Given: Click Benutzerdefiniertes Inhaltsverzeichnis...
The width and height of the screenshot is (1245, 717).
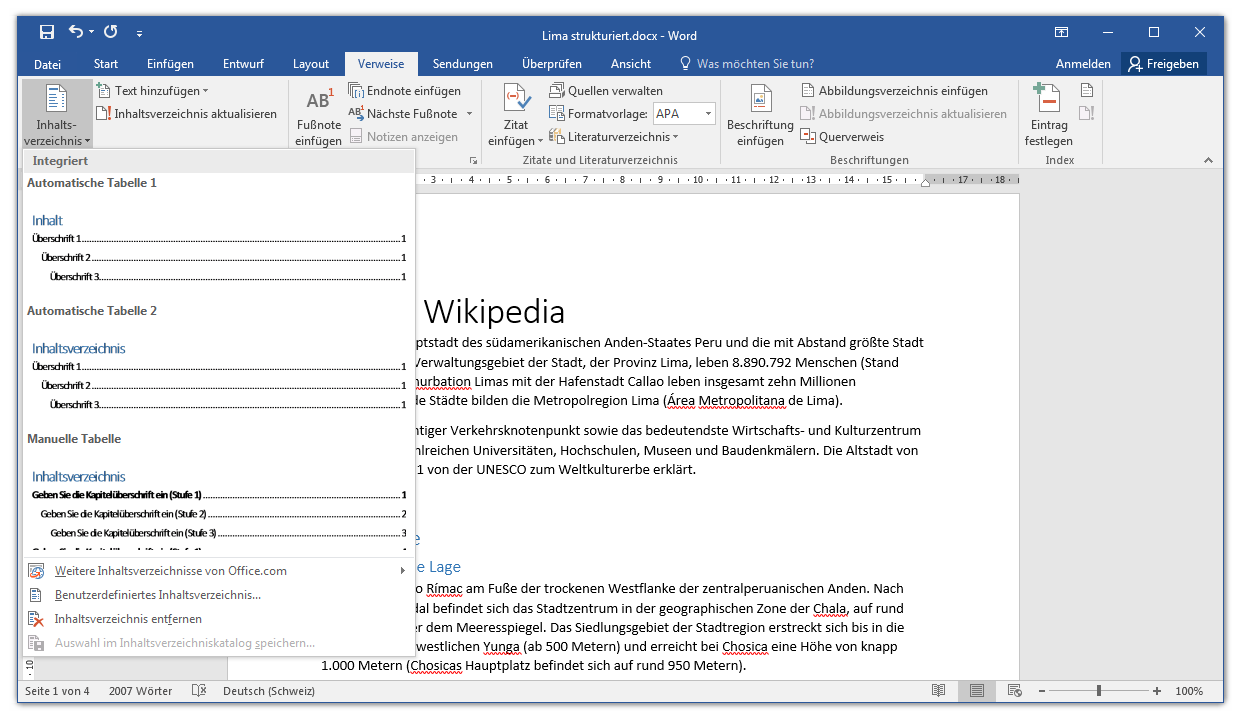Looking at the screenshot, I should tap(219, 595).
